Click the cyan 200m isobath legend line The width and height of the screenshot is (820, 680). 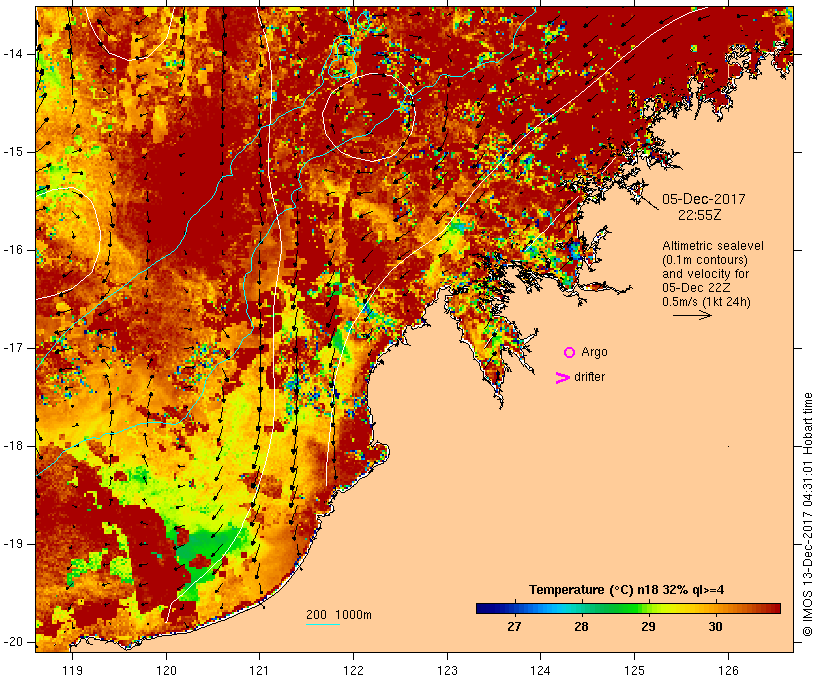pos(323,624)
